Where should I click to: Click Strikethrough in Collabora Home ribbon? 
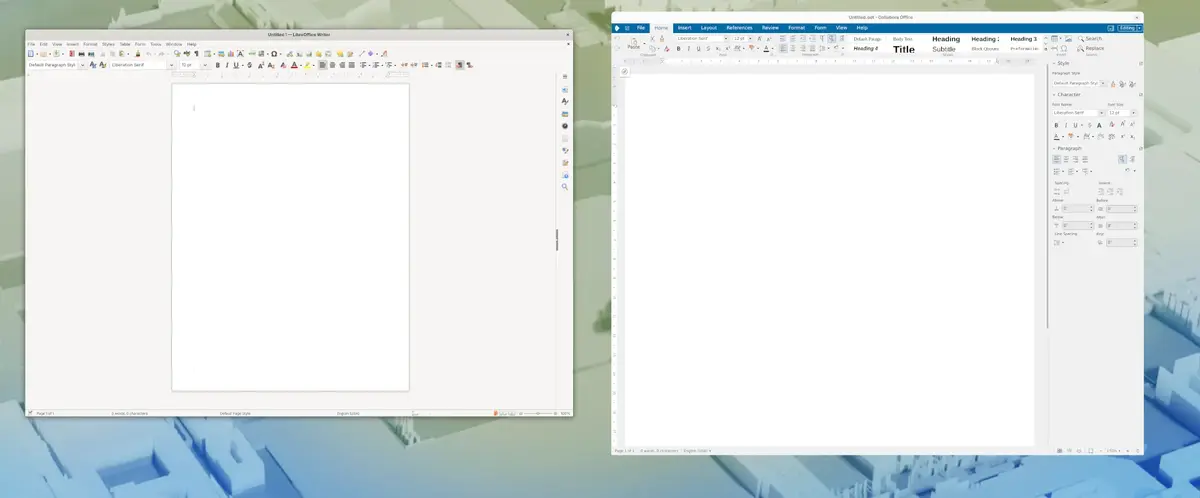tap(708, 48)
